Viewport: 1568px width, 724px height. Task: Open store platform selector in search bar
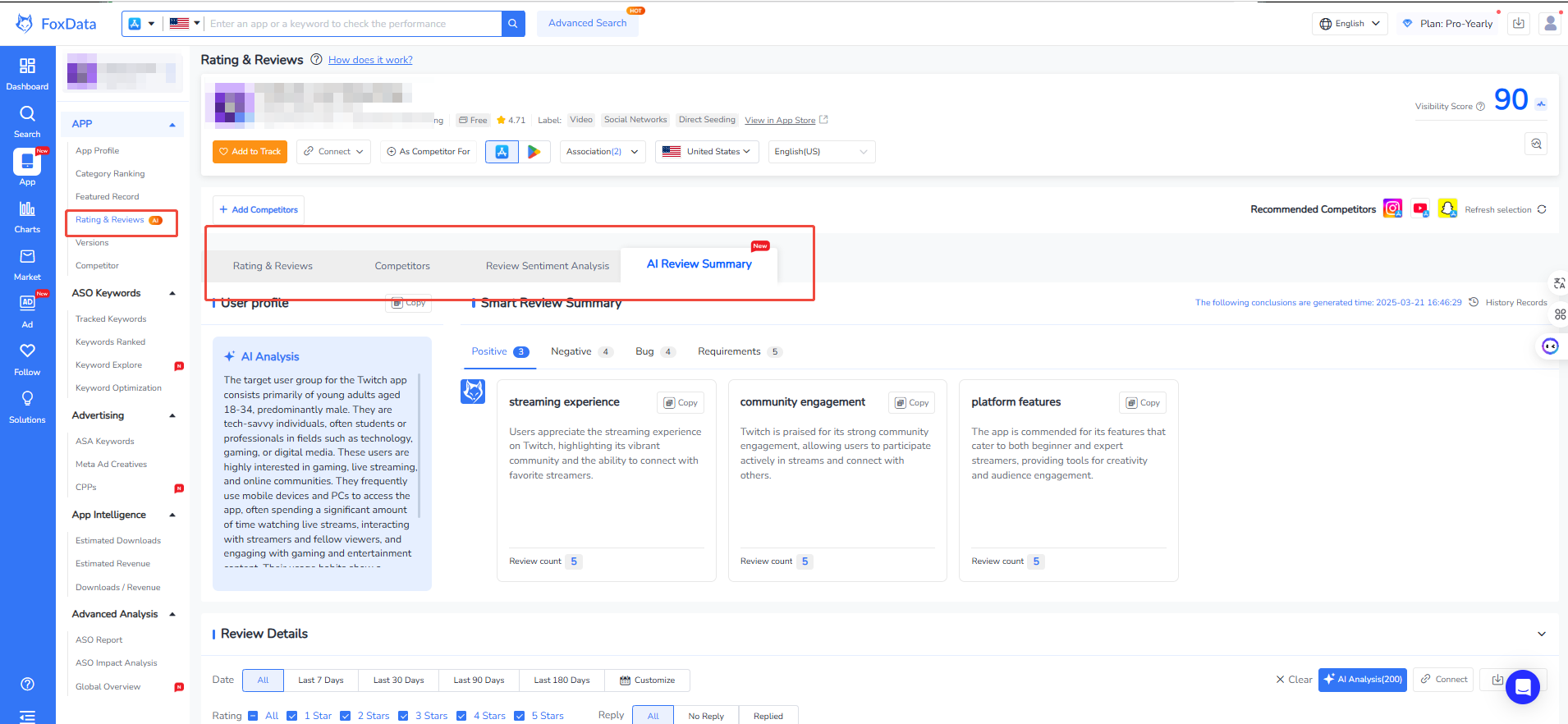click(x=141, y=24)
